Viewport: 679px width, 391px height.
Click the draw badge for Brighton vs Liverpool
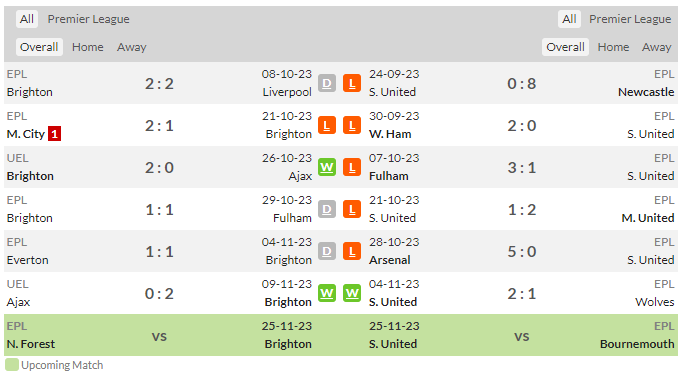point(327,83)
